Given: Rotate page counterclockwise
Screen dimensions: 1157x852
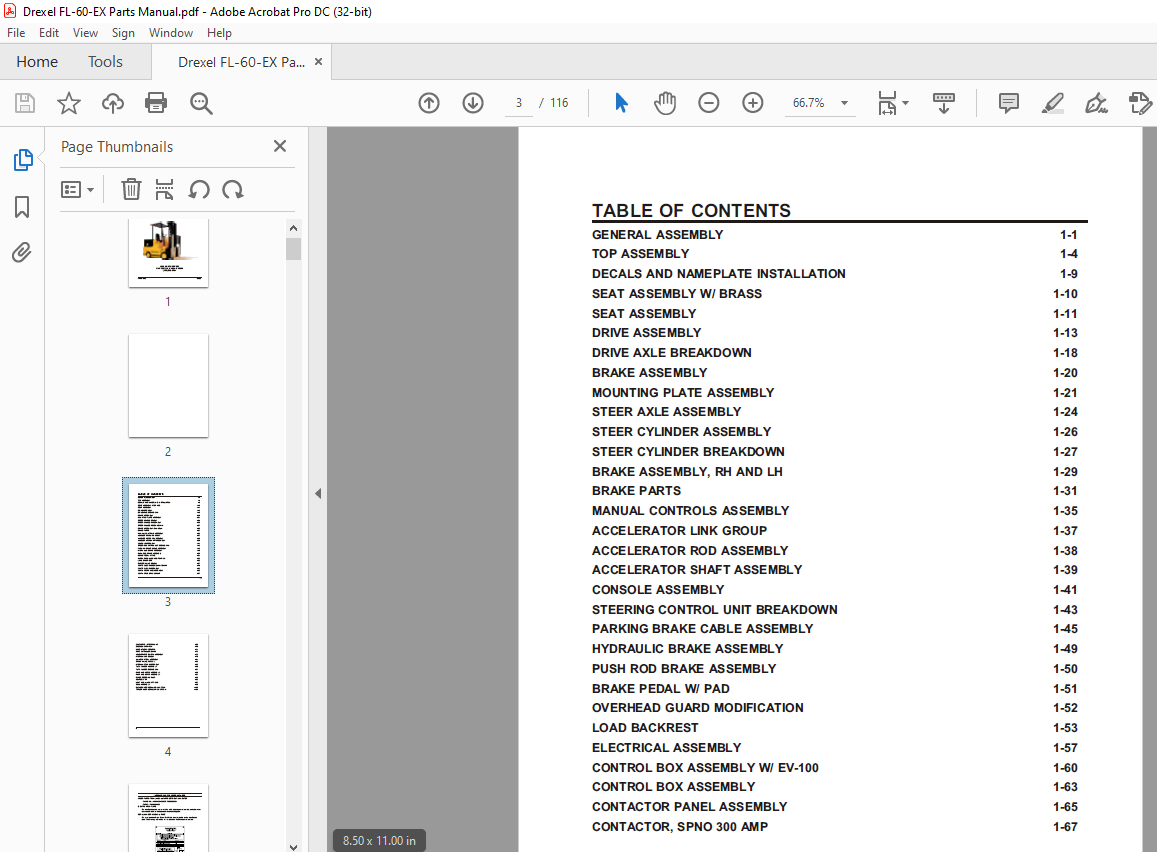Looking at the screenshot, I should coord(198,190).
